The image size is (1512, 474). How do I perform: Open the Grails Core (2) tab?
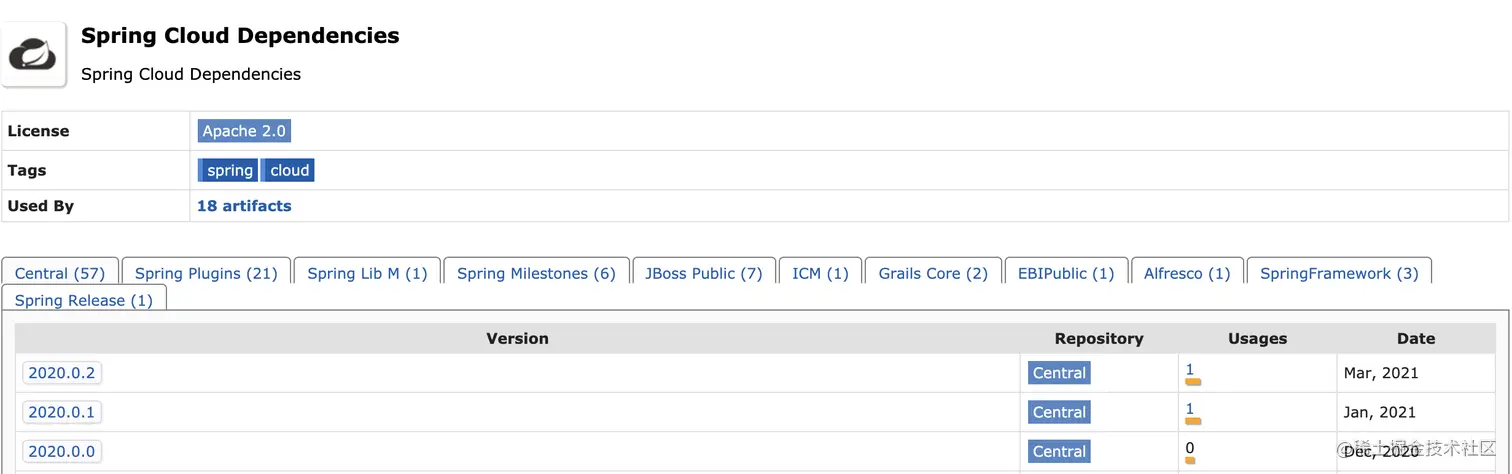click(x=933, y=273)
